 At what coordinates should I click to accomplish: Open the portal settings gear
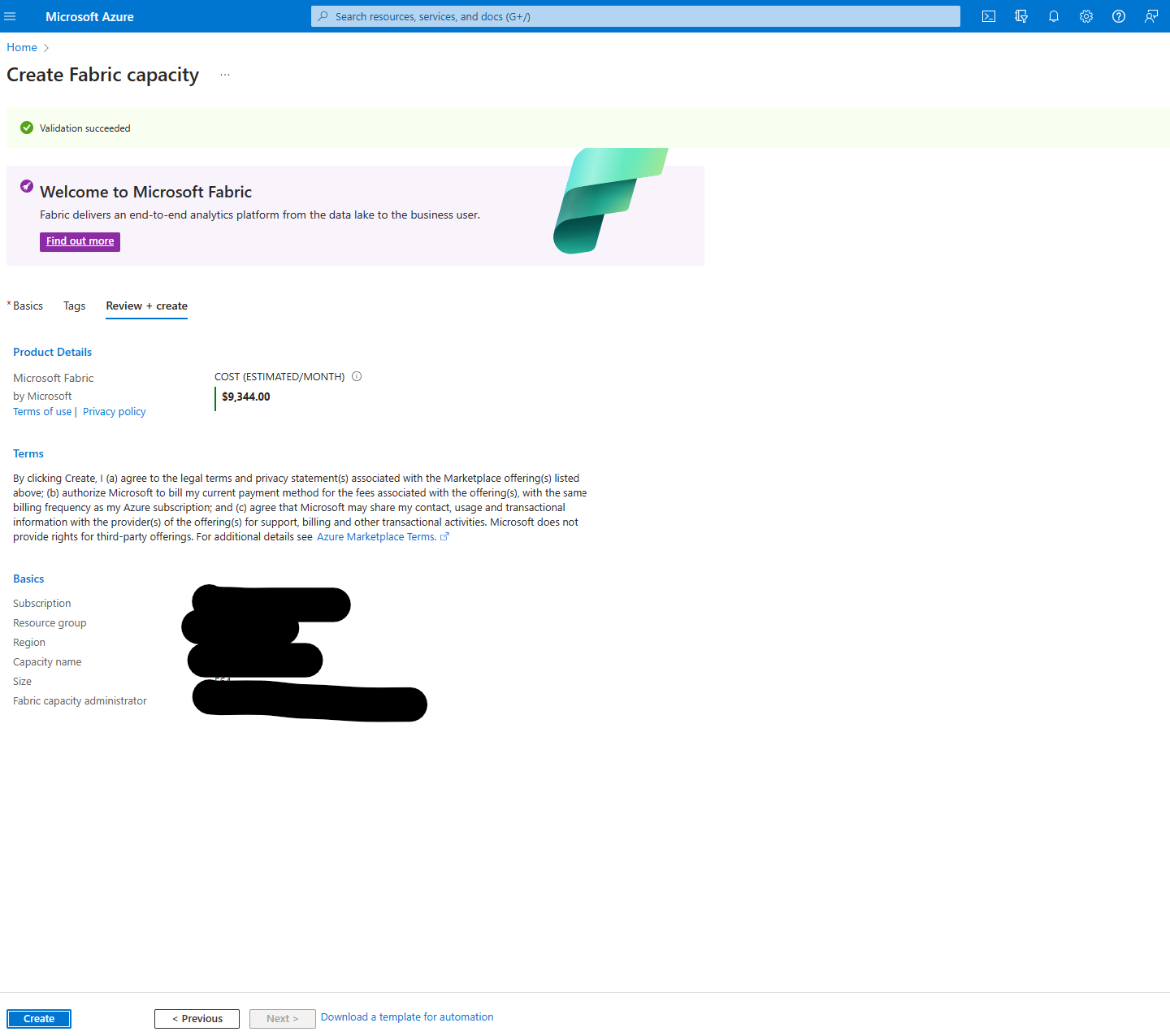click(x=1085, y=16)
